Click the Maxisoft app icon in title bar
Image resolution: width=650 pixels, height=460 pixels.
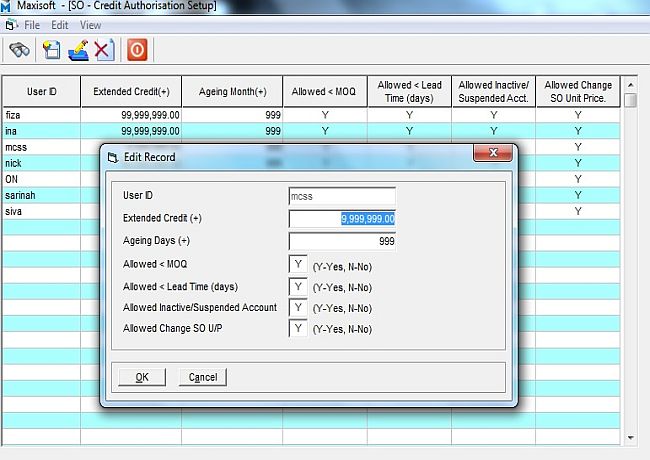coord(7,6)
